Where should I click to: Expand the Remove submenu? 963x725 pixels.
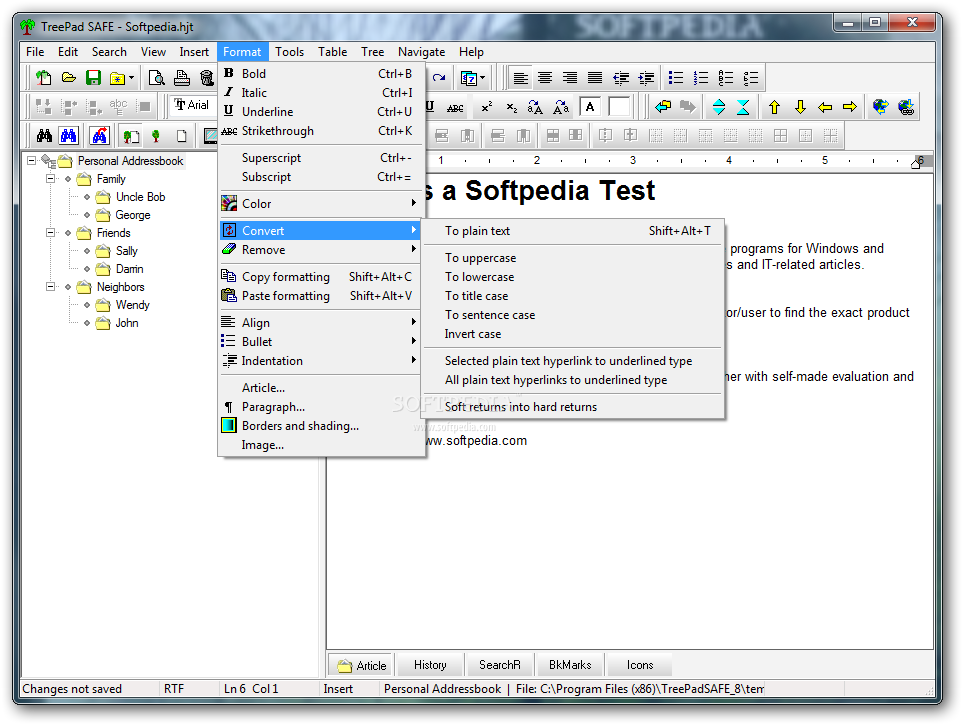tap(321, 250)
